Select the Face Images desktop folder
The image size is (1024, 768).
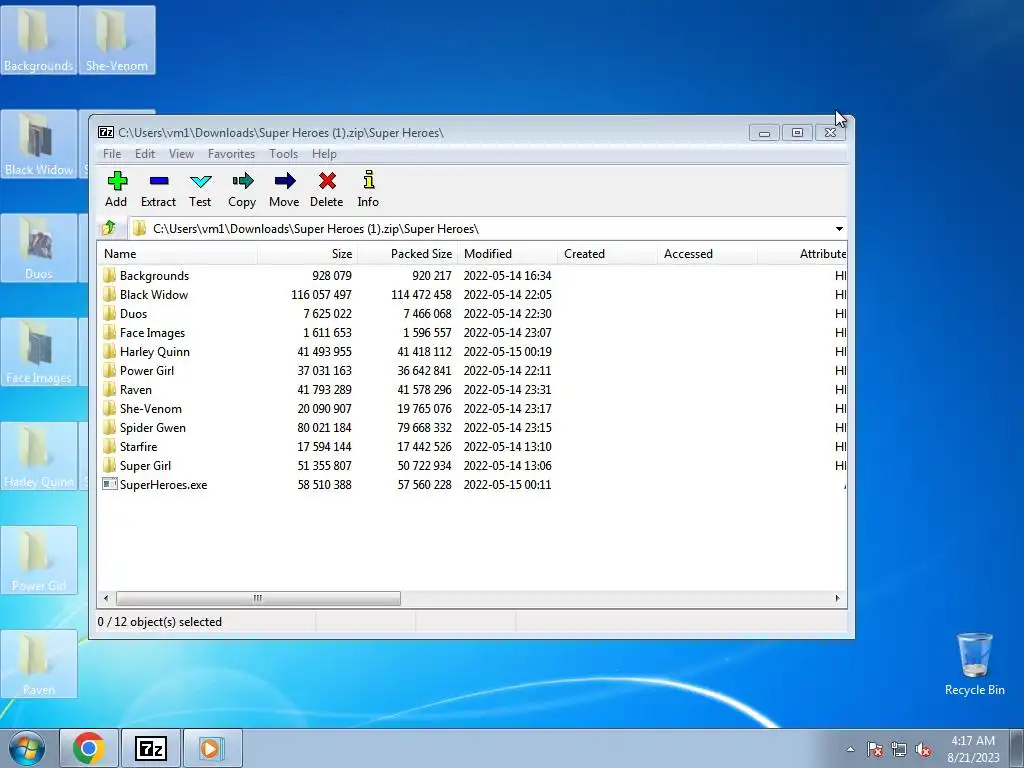coord(39,351)
